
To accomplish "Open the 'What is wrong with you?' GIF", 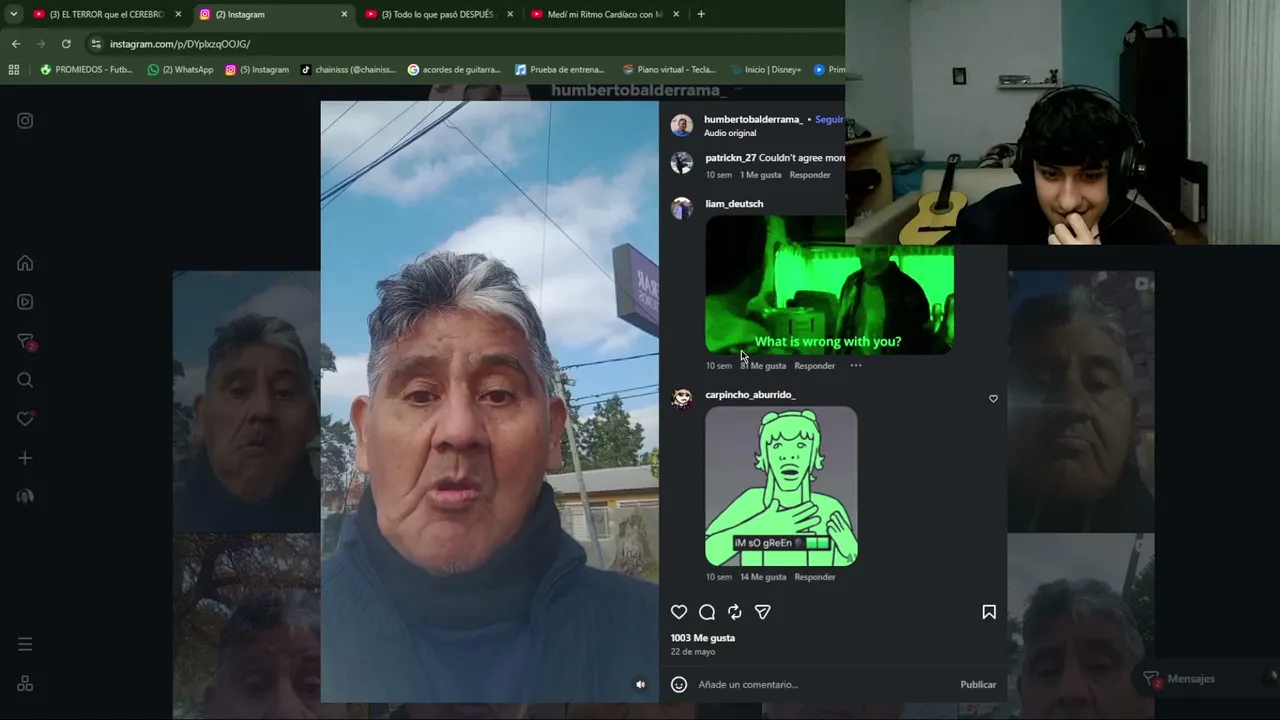I will click(829, 284).
